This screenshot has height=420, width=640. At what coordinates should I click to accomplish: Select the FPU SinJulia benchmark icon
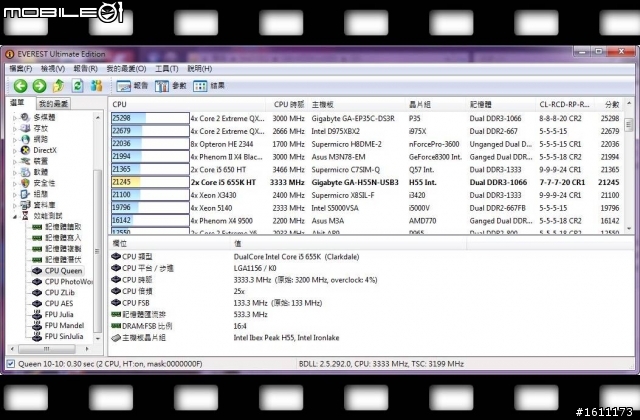(x=37, y=337)
